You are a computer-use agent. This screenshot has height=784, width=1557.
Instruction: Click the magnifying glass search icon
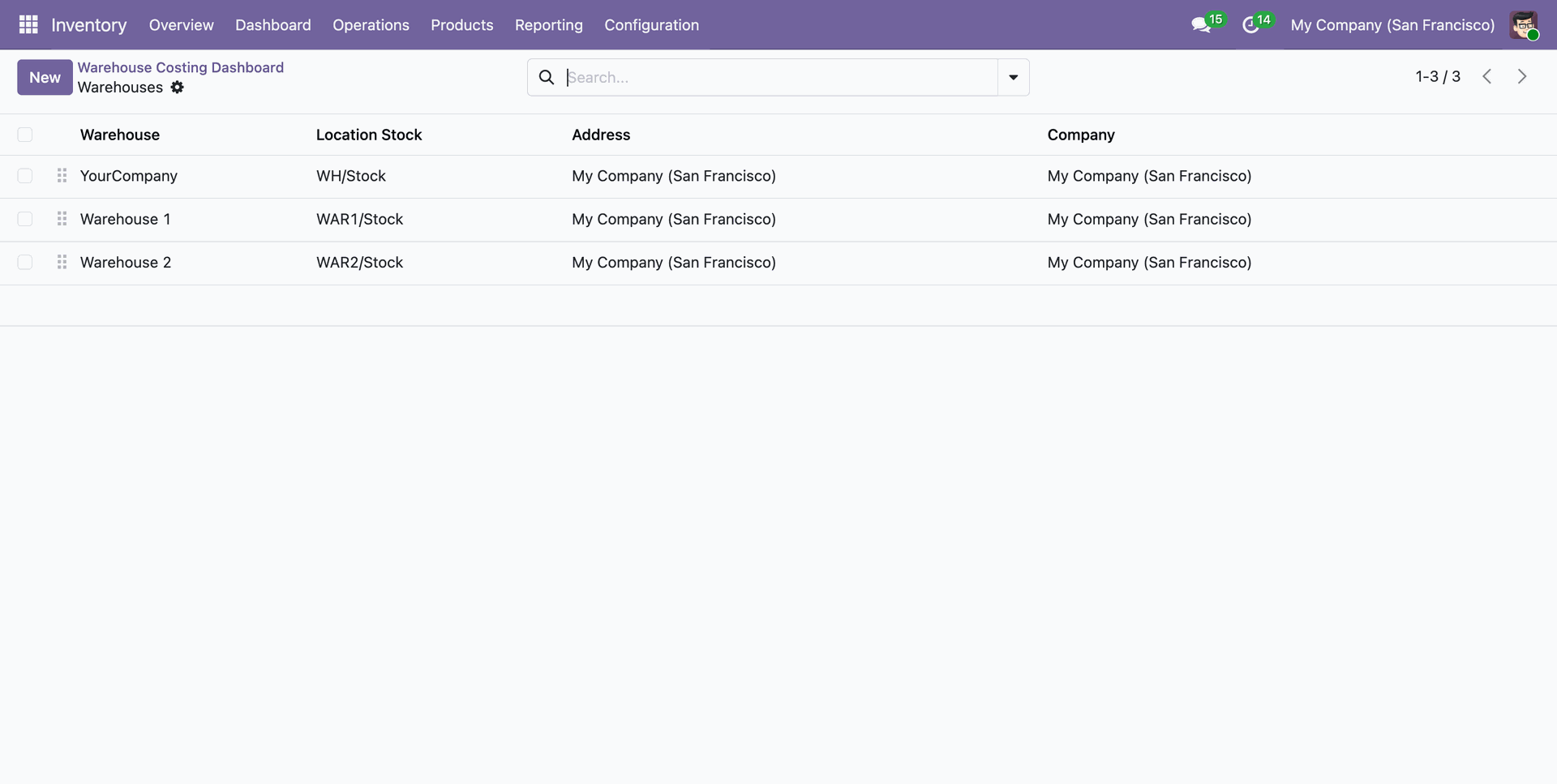547,77
